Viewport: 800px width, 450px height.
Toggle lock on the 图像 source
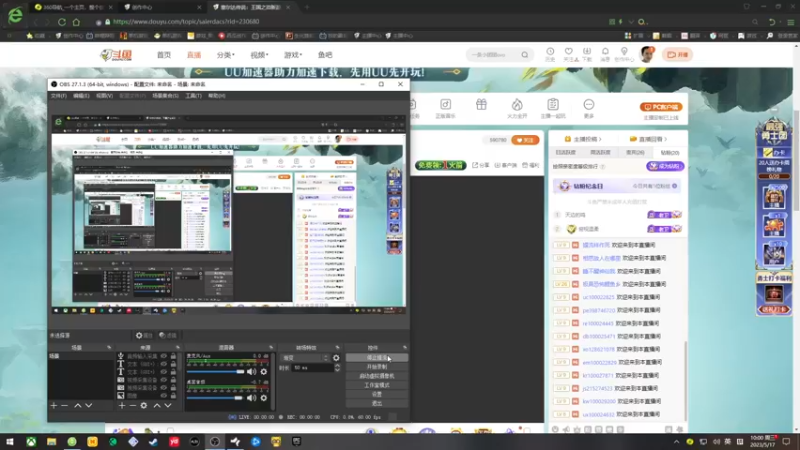[173, 395]
